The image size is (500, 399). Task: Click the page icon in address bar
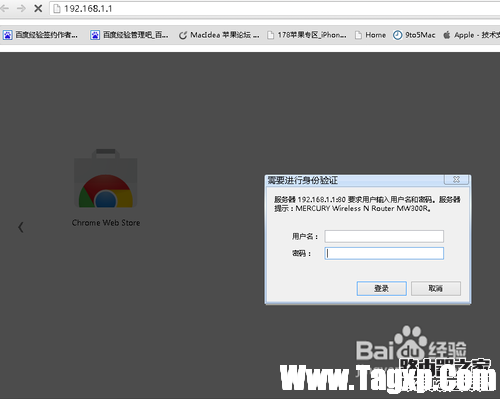point(57,9)
